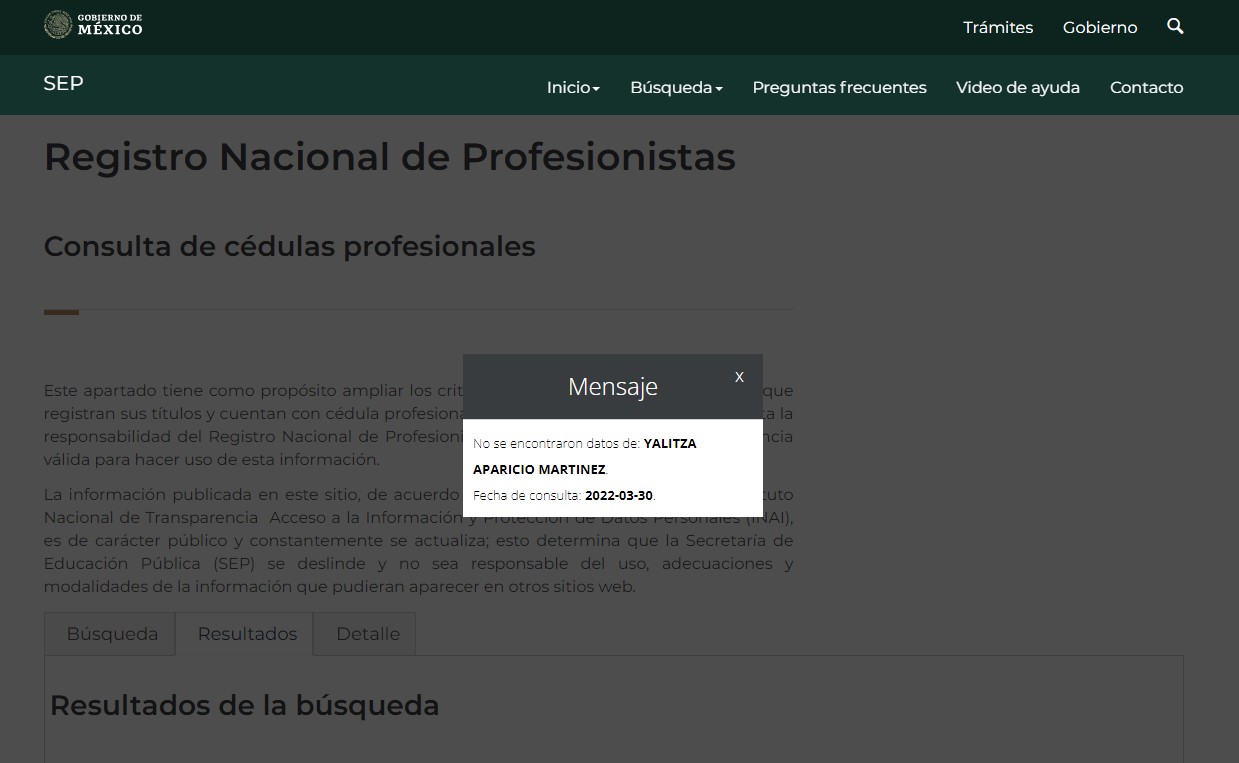Click the Gobierno de México logo
This screenshot has width=1239, height=763.
[x=94, y=25]
